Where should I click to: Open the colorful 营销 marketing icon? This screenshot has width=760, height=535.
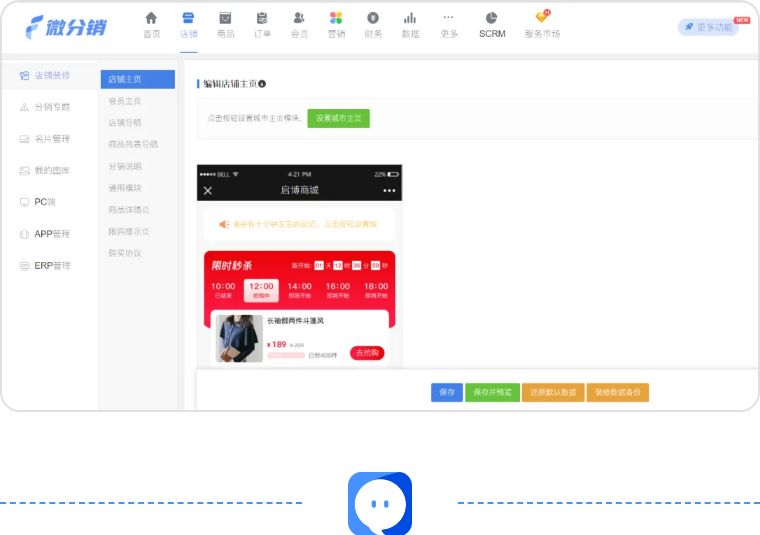pyautogui.click(x=336, y=18)
